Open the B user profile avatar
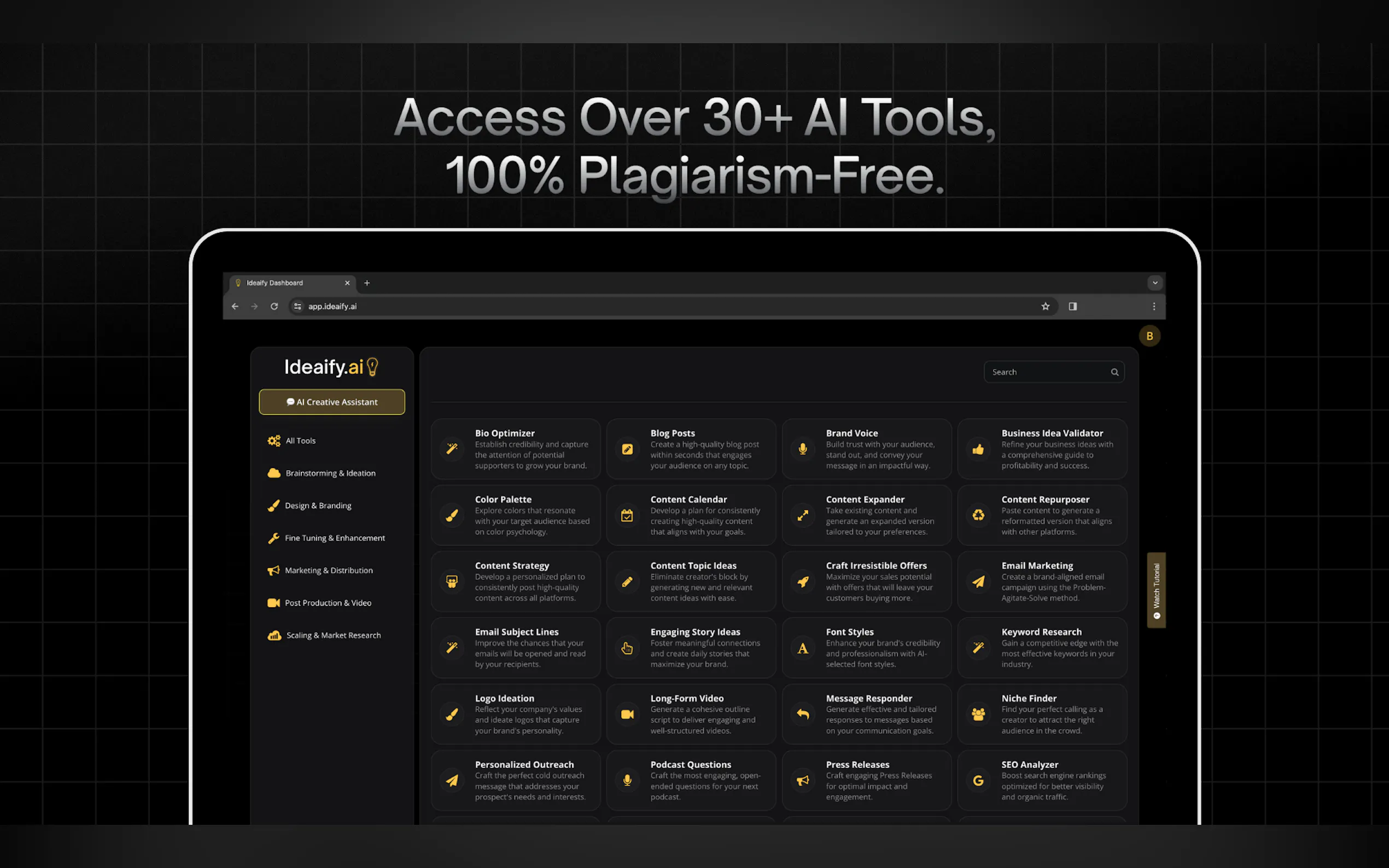This screenshot has width=1389, height=868. 1149,336
